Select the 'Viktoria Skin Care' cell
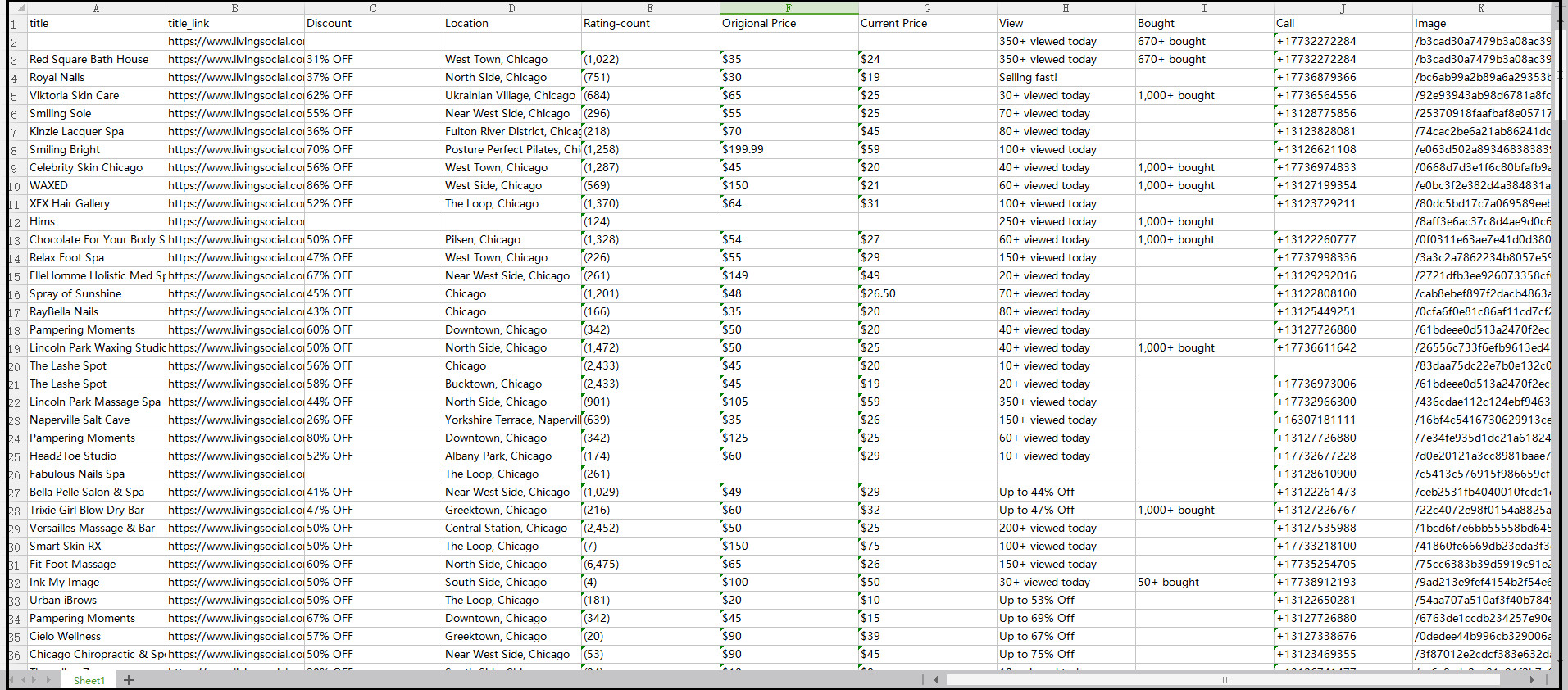Image resolution: width=1568 pixels, height=690 pixels. coord(96,96)
